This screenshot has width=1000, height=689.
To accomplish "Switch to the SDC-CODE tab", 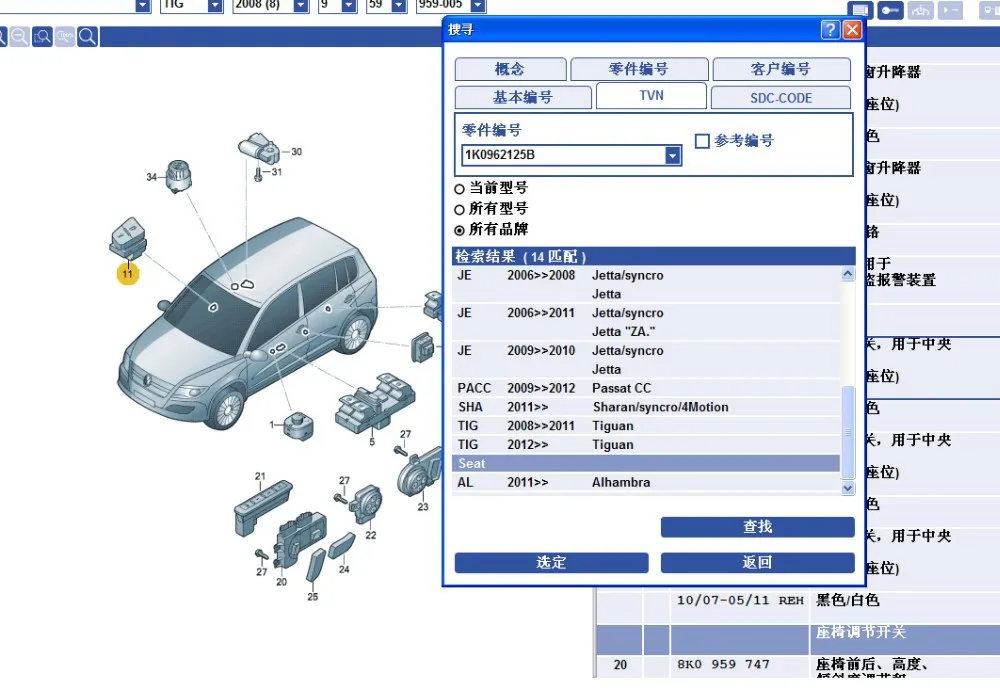I will (781, 98).
